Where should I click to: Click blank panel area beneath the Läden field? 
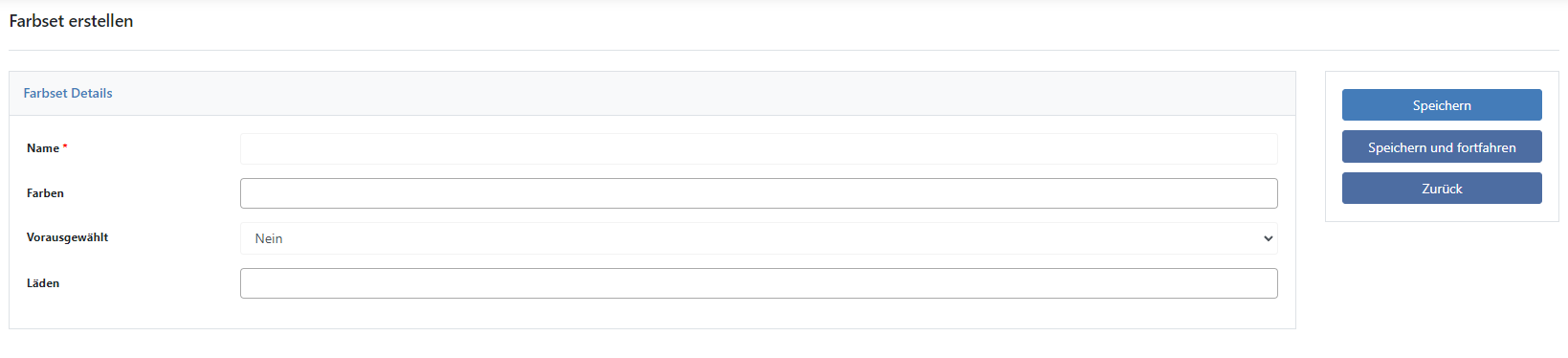point(651,314)
